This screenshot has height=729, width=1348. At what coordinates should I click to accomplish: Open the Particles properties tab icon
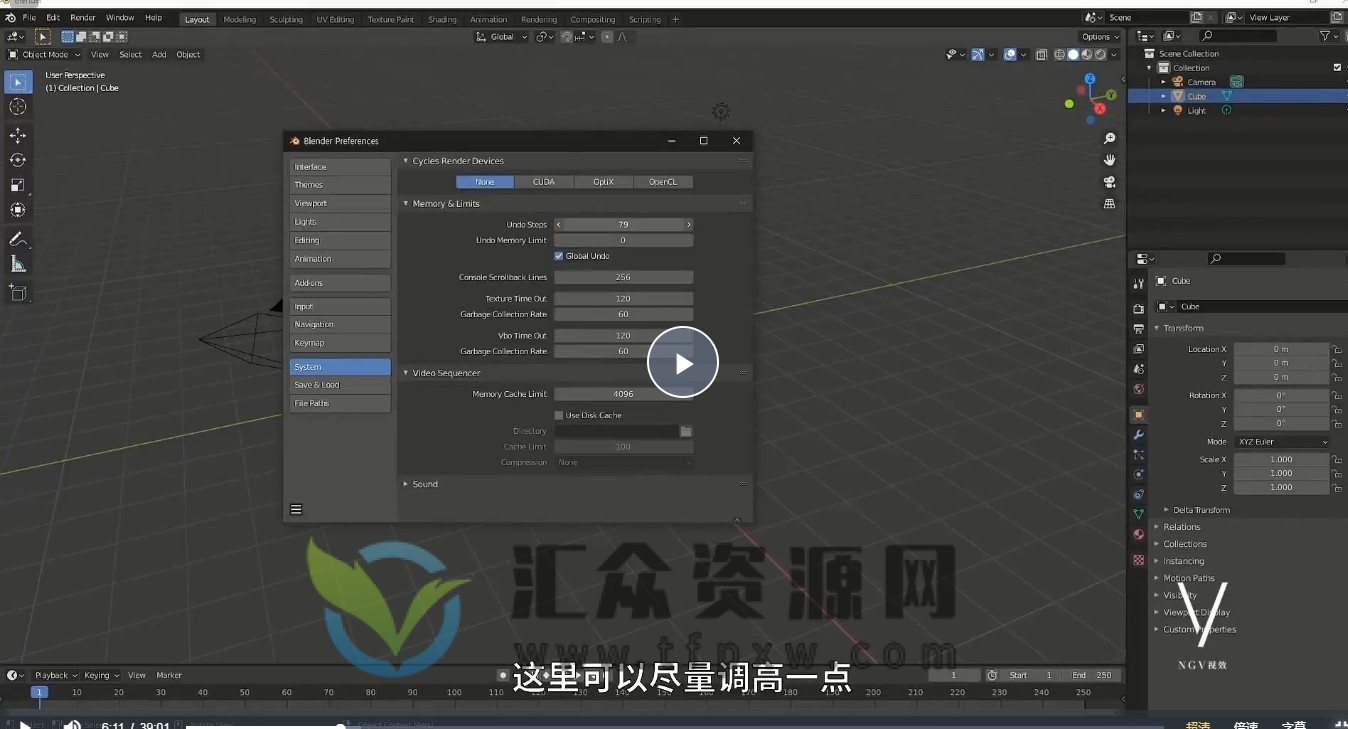pos(1138,454)
